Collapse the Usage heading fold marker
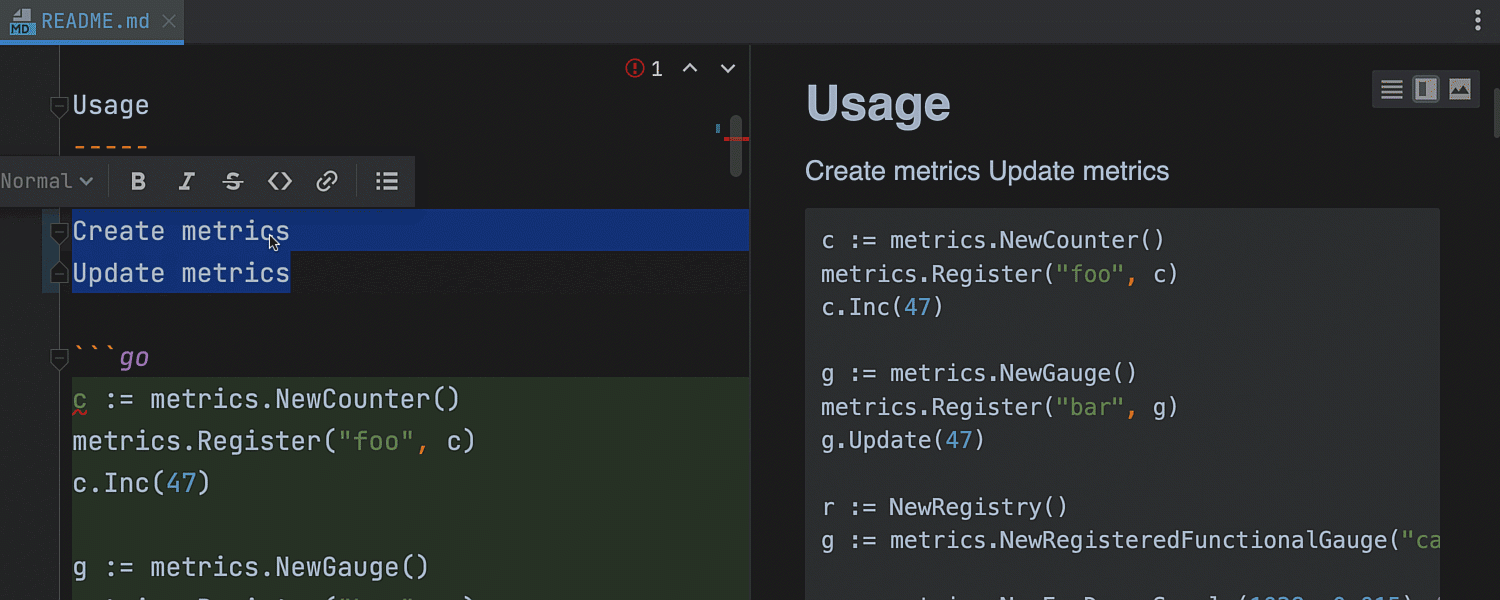This screenshot has width=1500, height=600. [x=59, y=106]
